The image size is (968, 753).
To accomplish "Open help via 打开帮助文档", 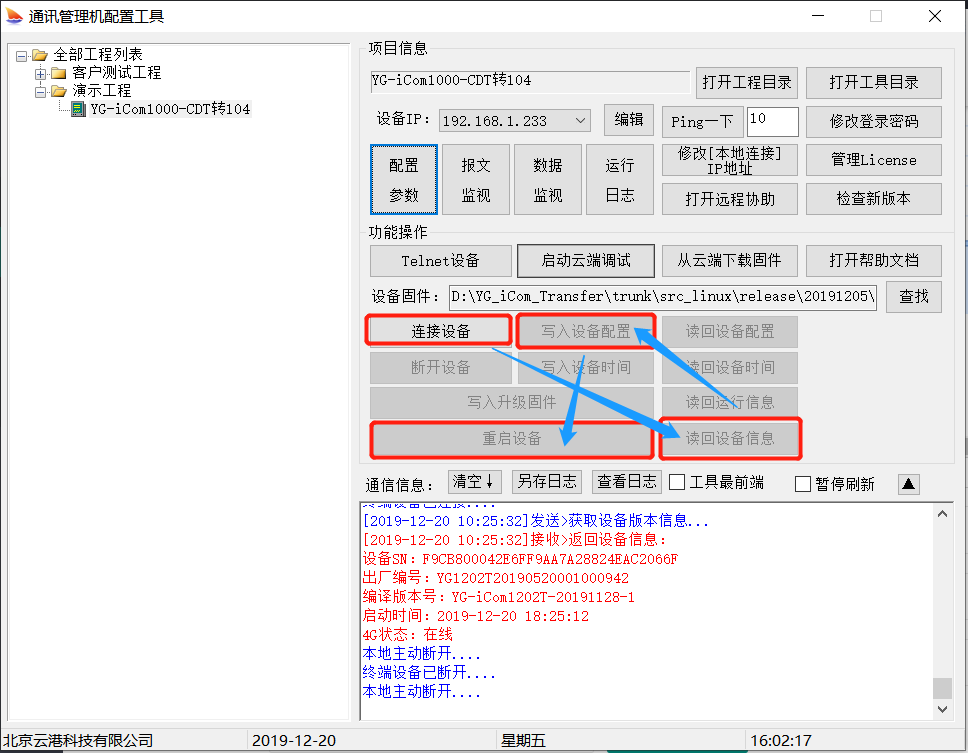I will point(874,261).
